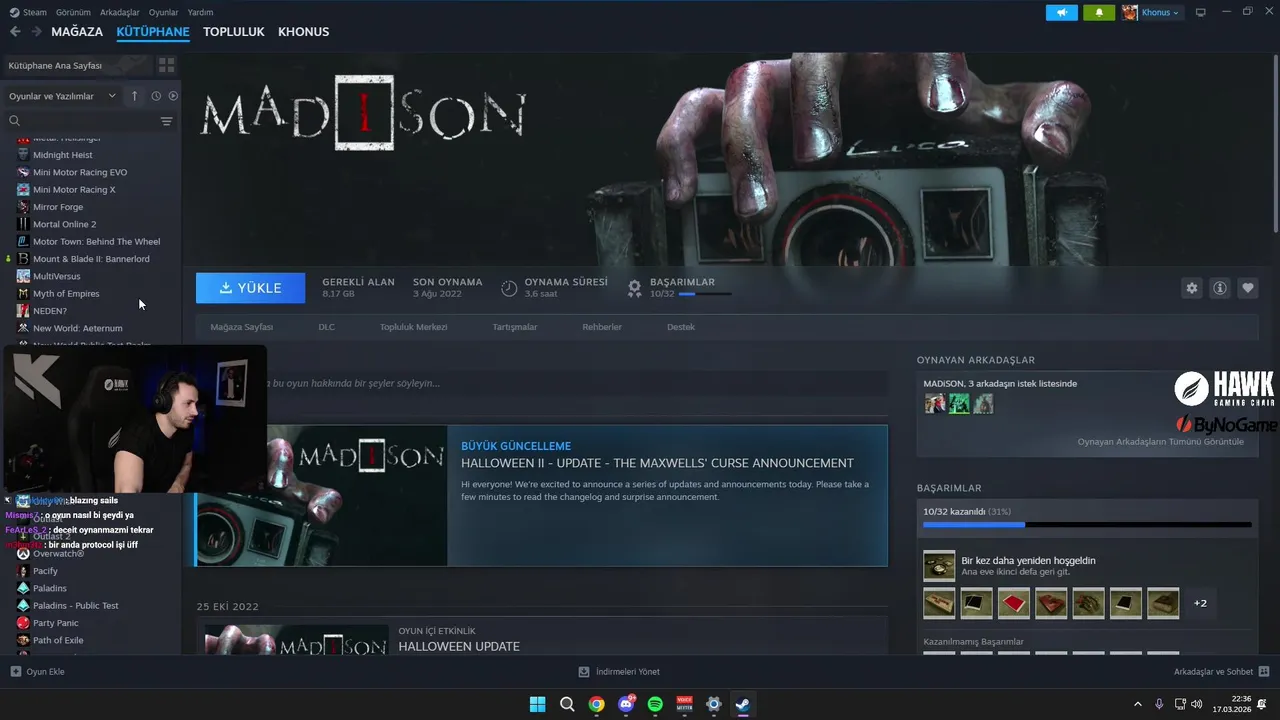Open the Arkadaşlar menu

[120, 12]
